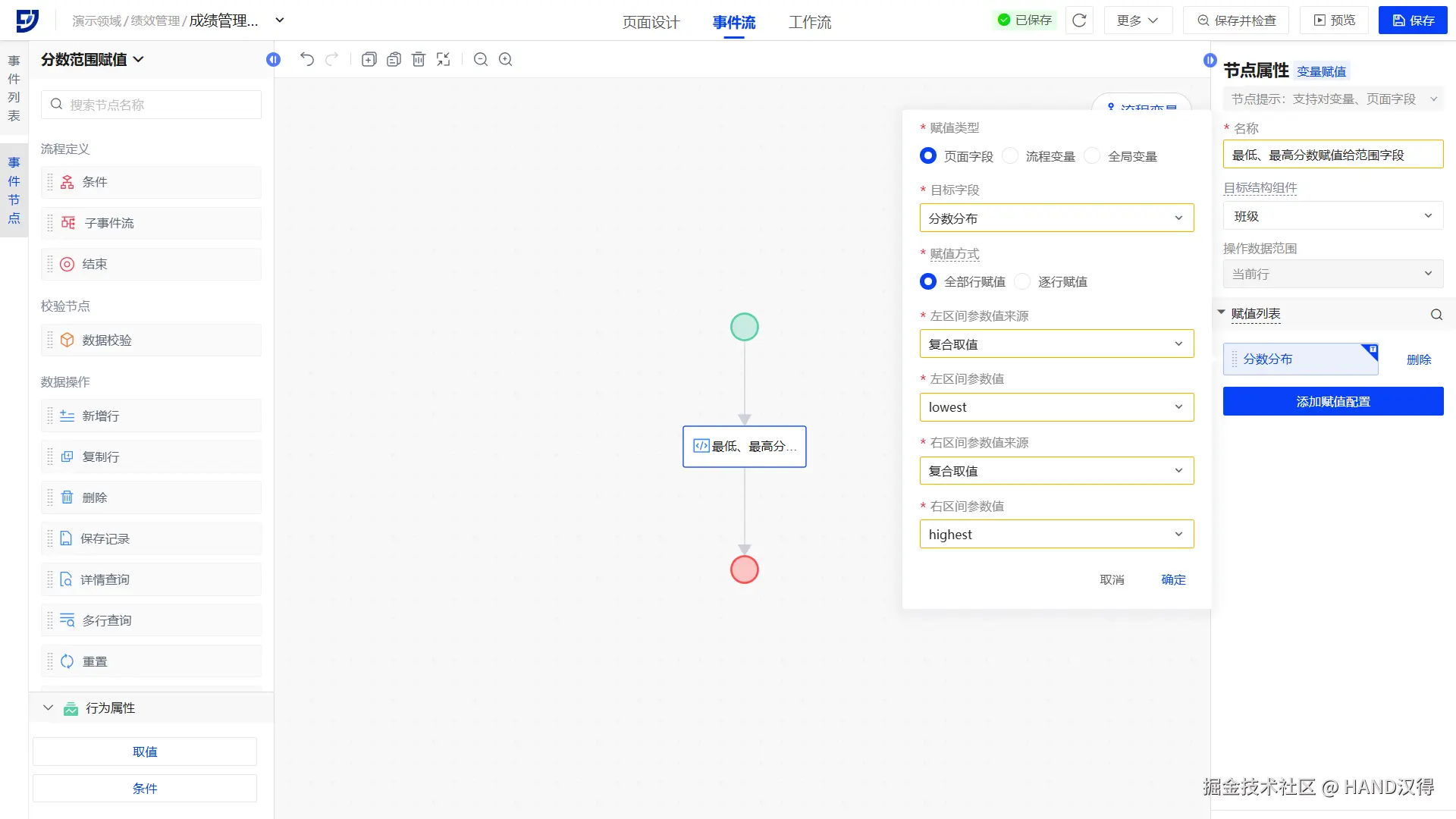Expand the 班级 target structure dropdown
Screen dimensions: 1456x819
[x=1332, y=216]
